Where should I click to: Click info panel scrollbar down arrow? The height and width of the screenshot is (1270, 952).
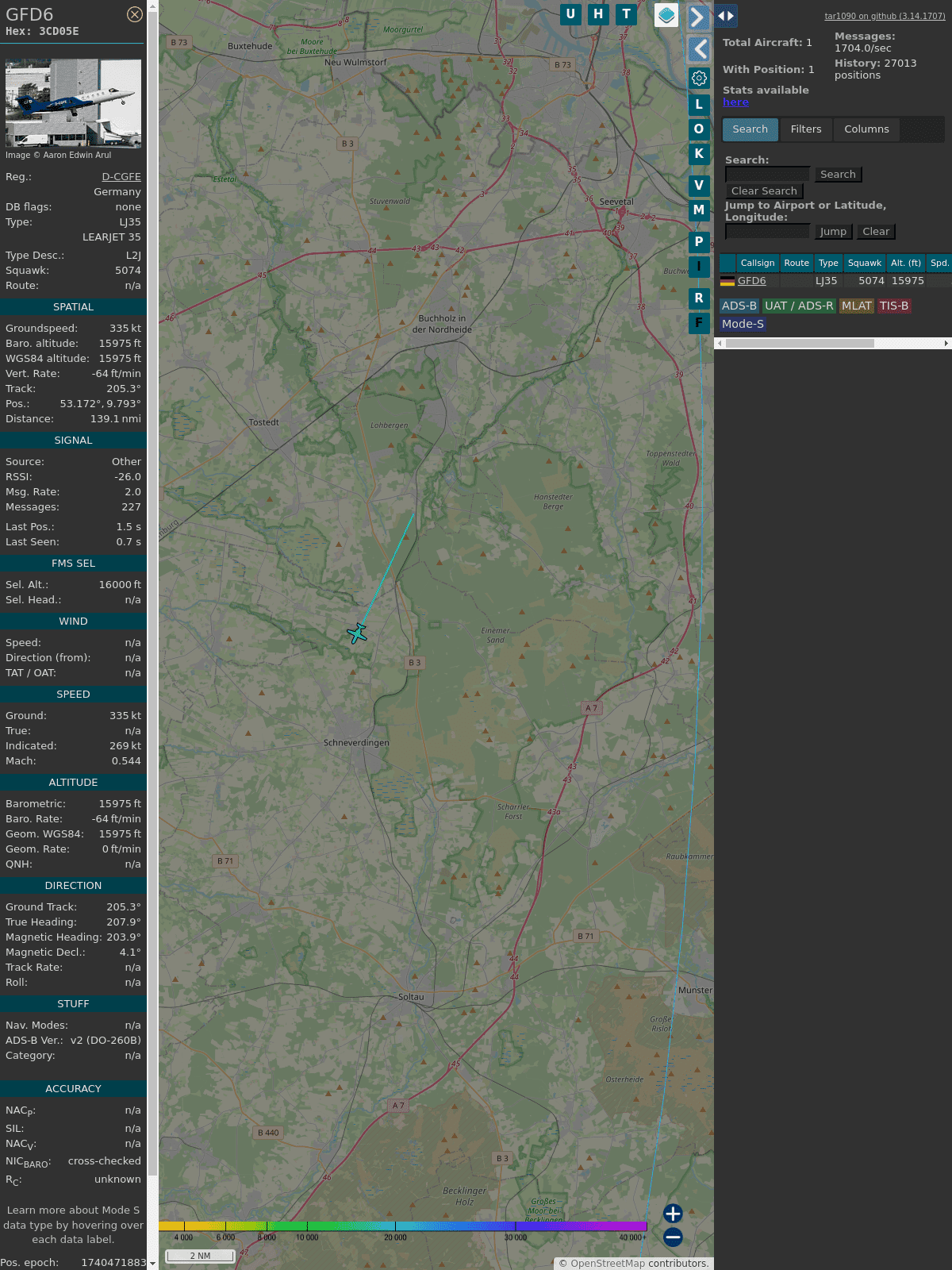click(x=152, y=1263)
